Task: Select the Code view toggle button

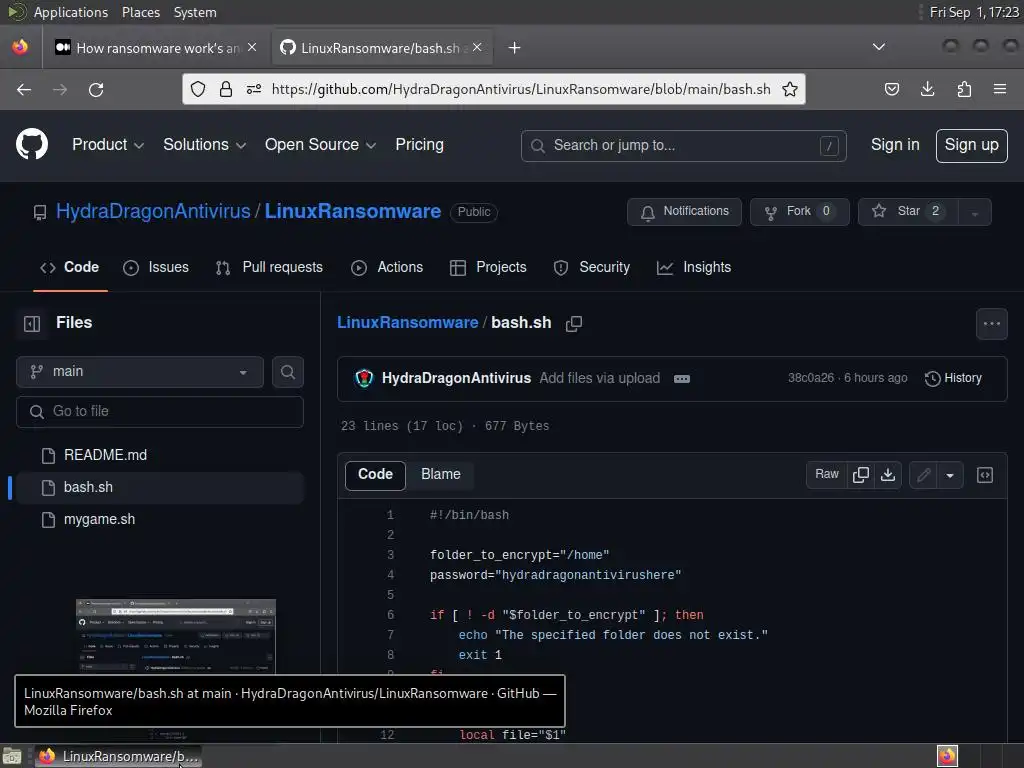Action: [x=376, y=475]
